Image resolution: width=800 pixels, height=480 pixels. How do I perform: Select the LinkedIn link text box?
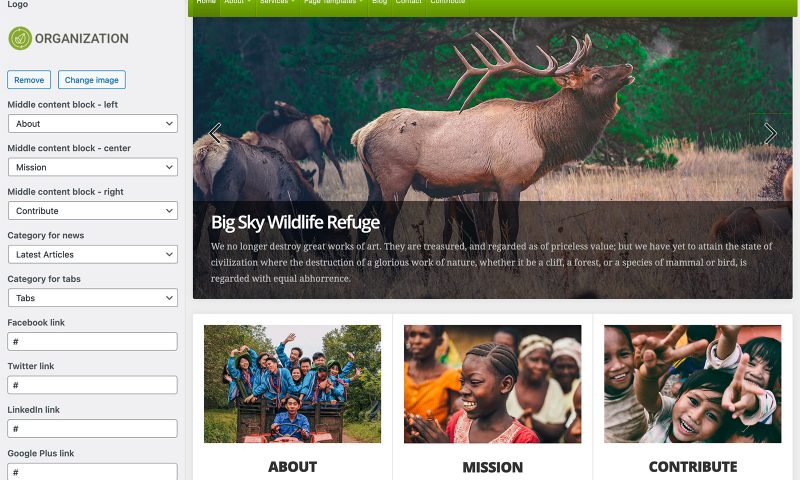click(x=92, y=429)
